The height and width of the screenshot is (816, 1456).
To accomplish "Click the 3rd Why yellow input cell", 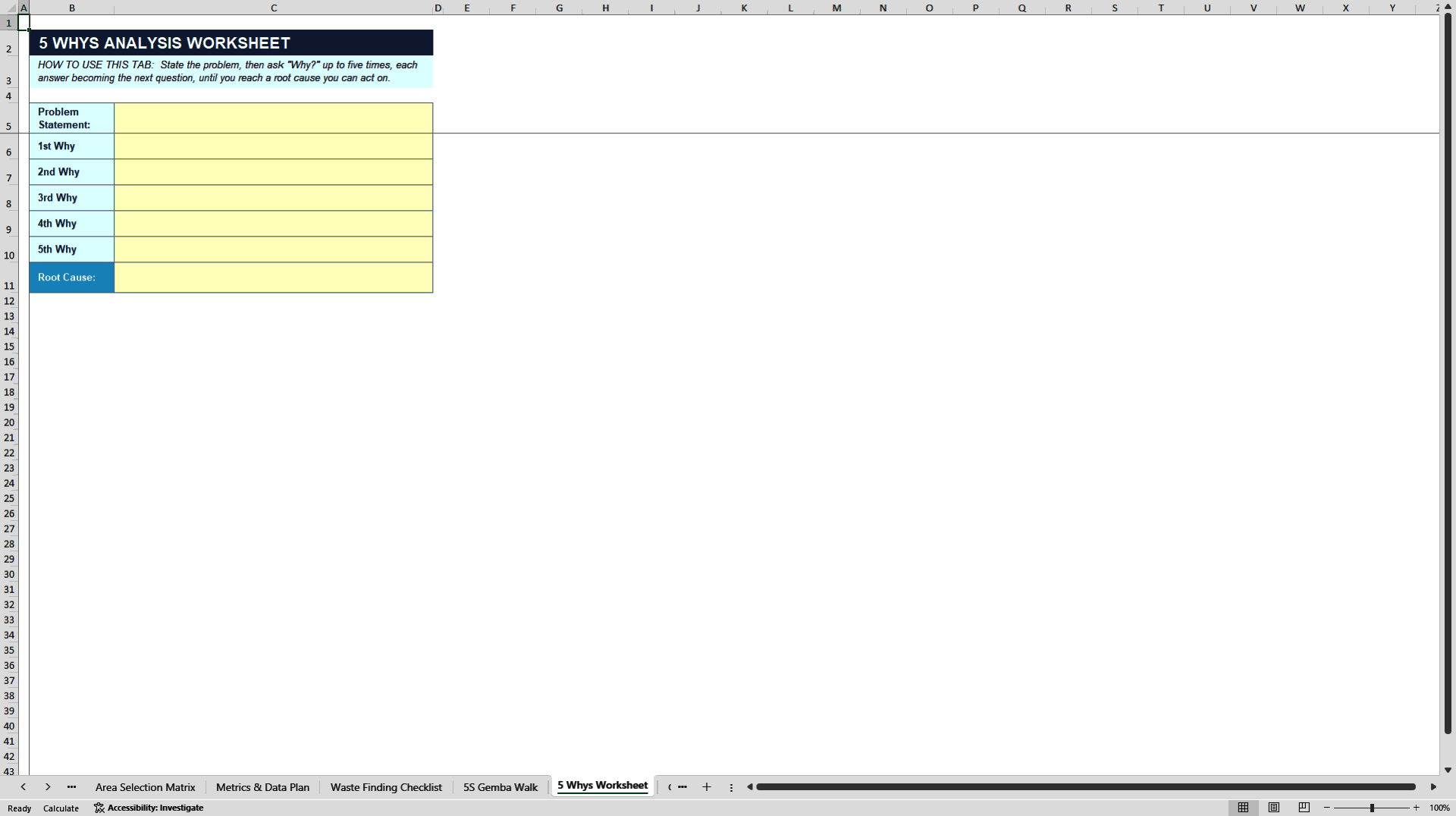I will pos(274,198).
